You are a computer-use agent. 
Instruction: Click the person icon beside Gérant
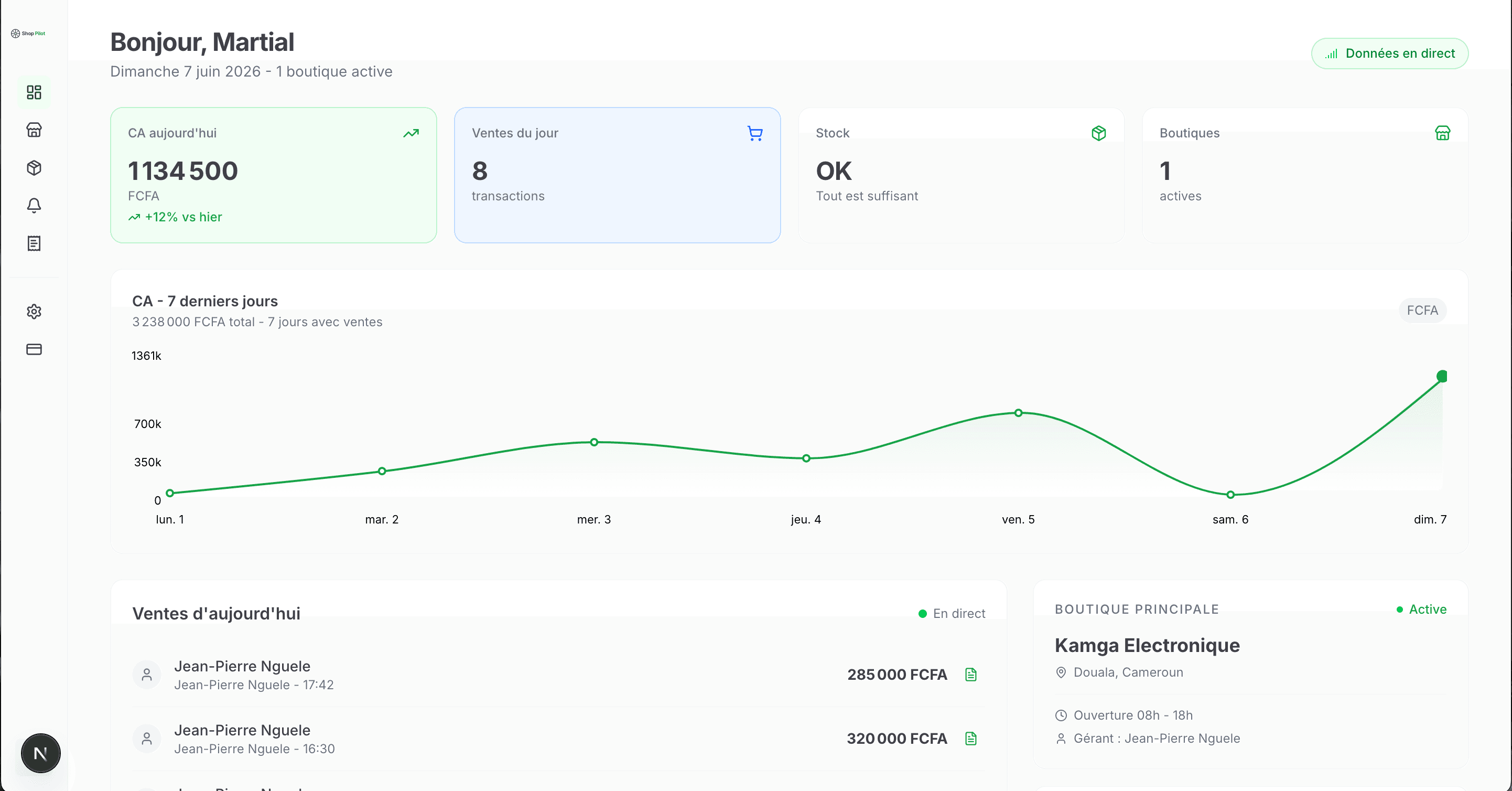point(1061,739)
